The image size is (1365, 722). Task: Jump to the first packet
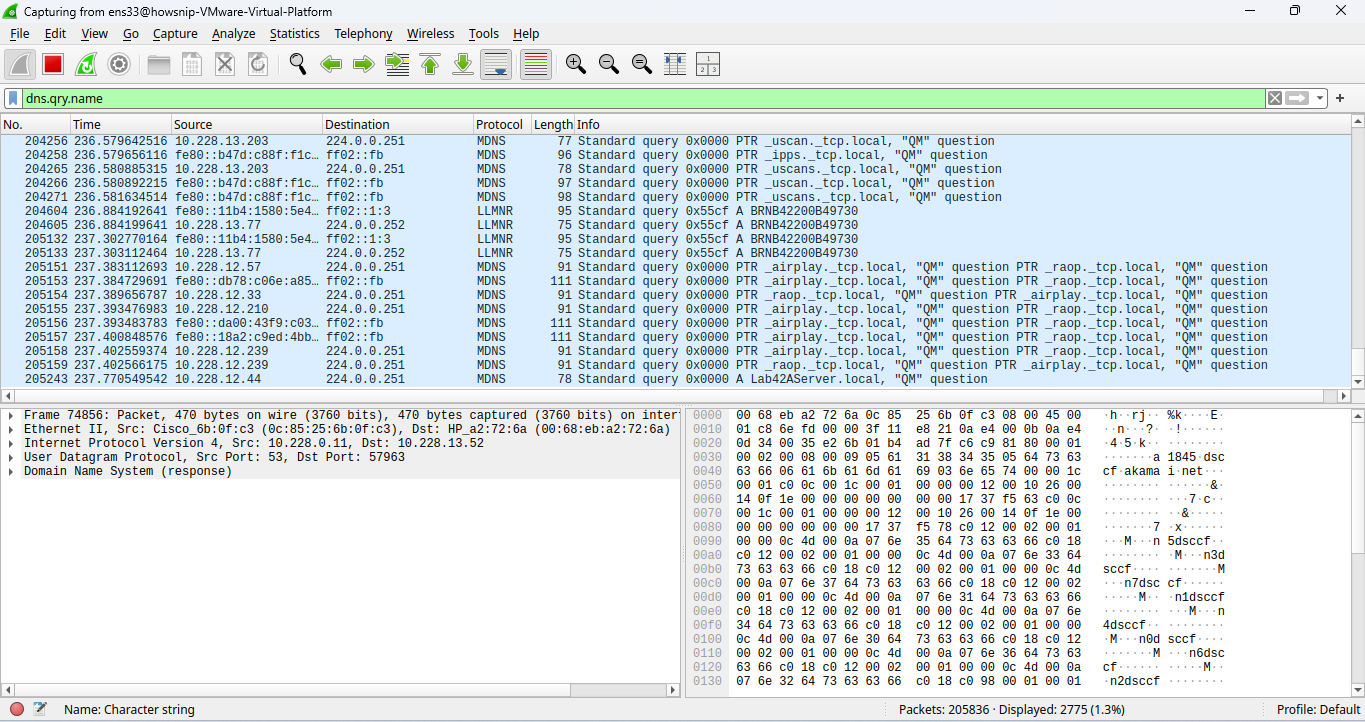tap(430, 64)
